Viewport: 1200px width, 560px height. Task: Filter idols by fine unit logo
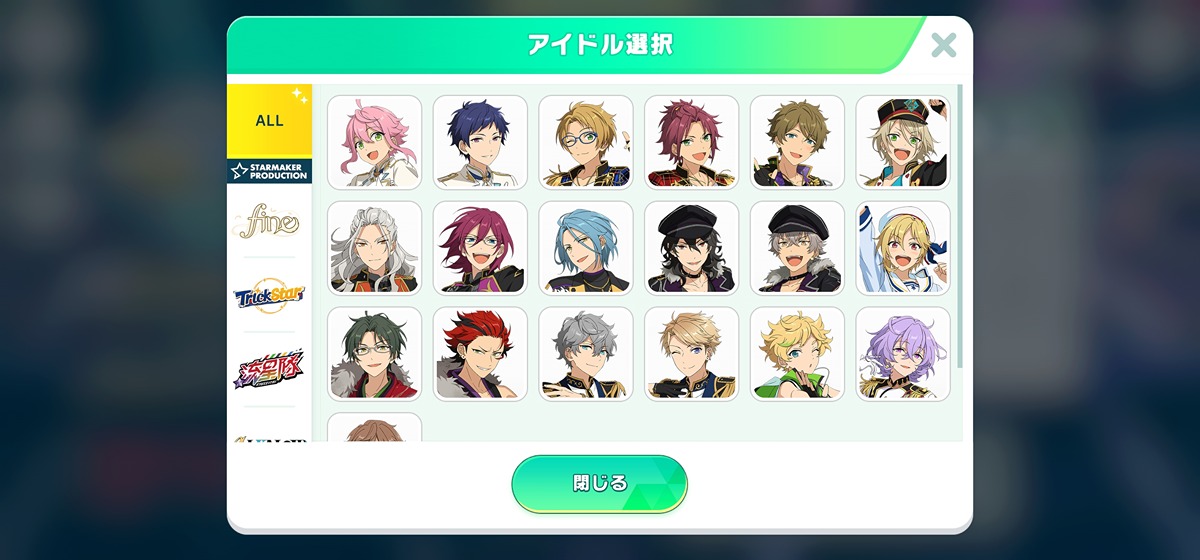pos(269,220)
